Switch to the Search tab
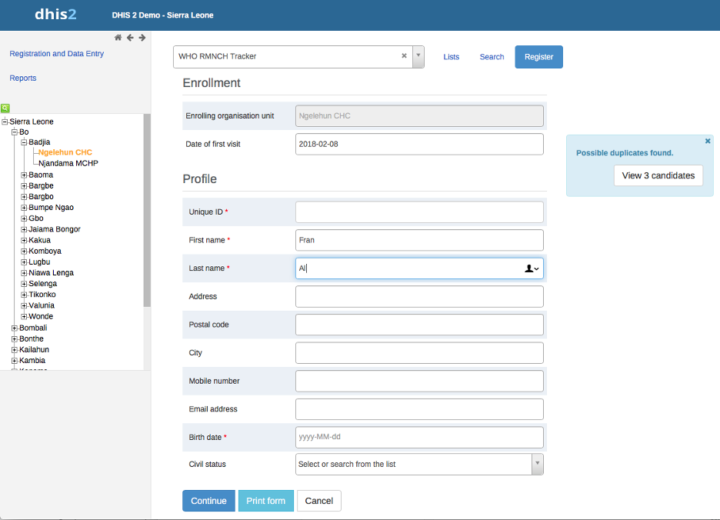720x520 pixels. 491,57
